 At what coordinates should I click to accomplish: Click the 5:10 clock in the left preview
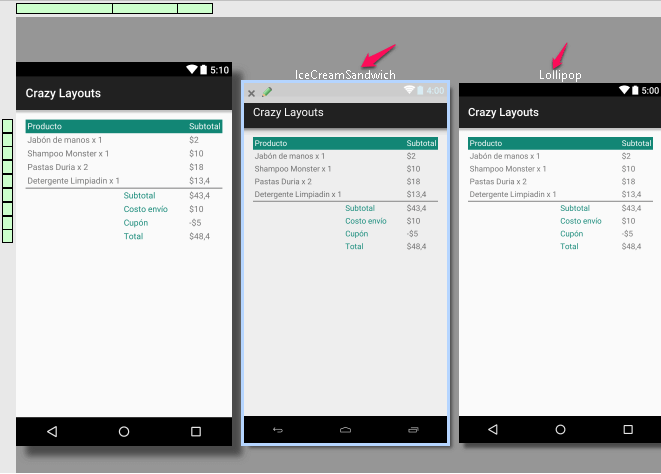tap(220, 70)
